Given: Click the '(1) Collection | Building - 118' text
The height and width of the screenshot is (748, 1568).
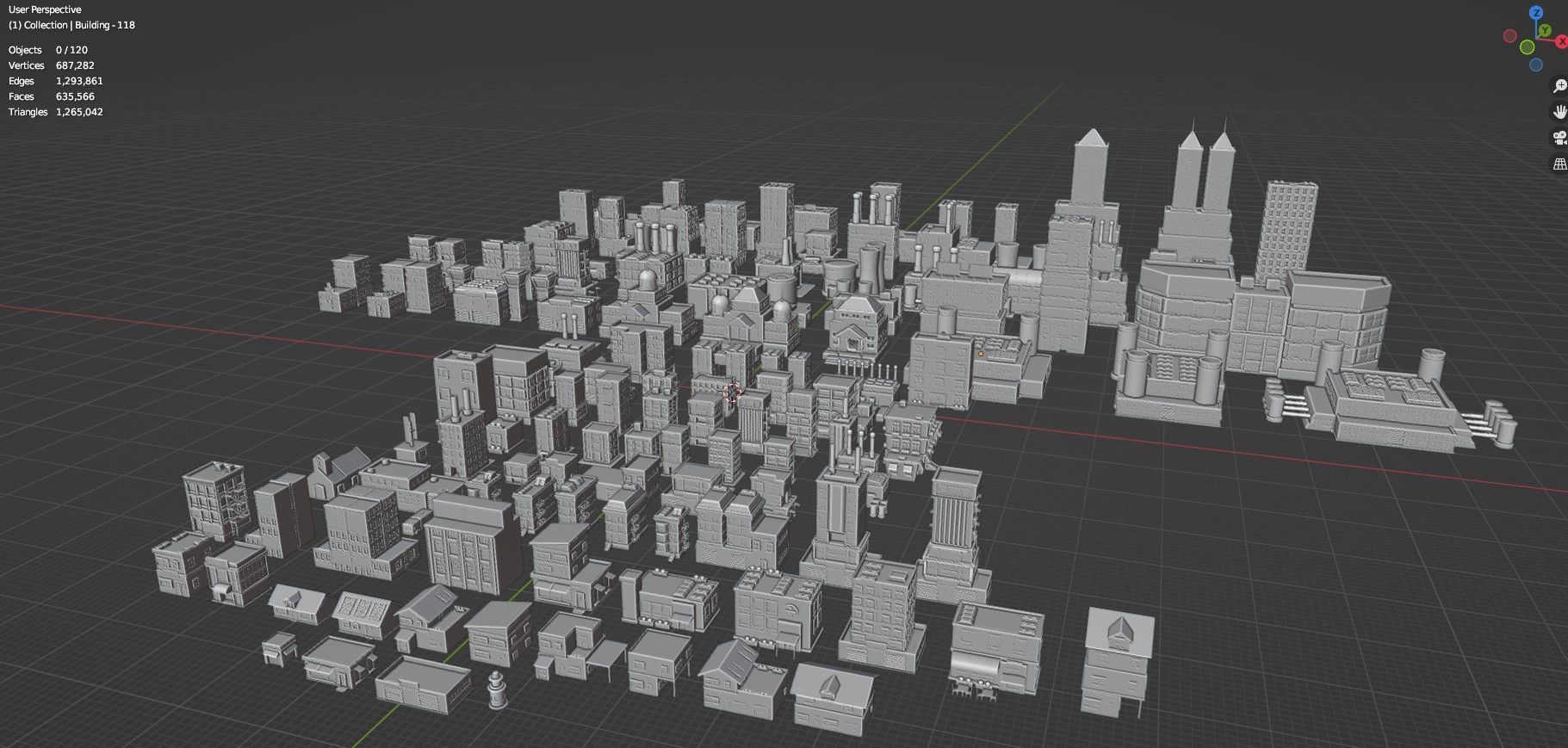Looking at the screenshot, I should click(71, 25).
